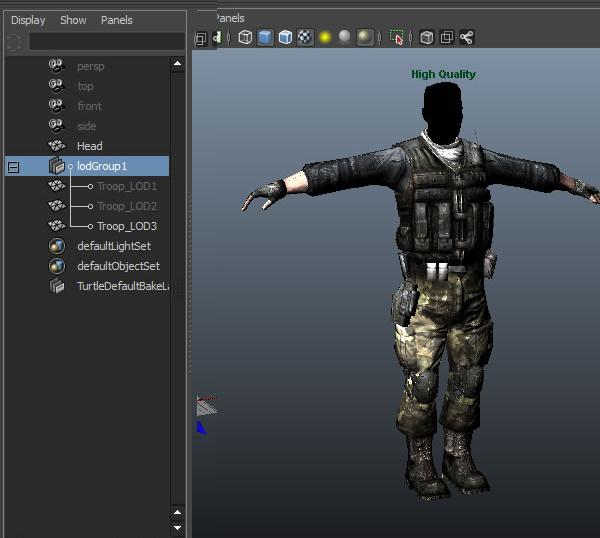The height and width of the screenshot is (538, 600).
Task: Click outliner scrollbar down arrow
Action: tap(178, 528)
